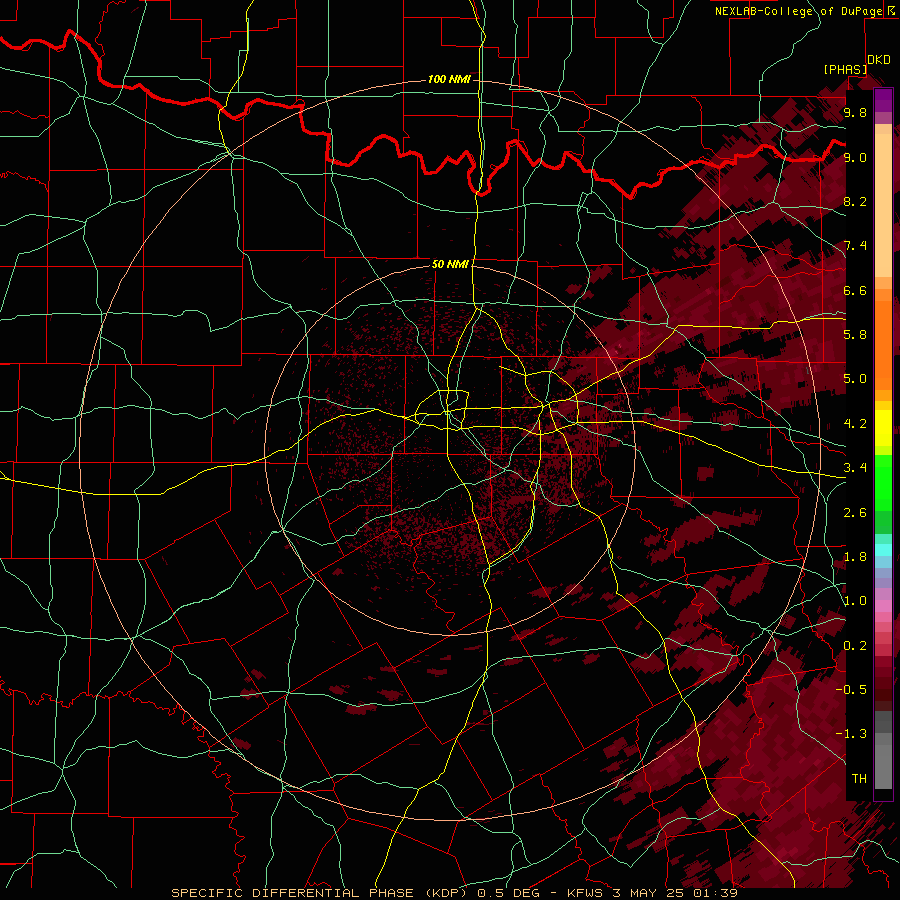Pick the purple top segment of the color bar
The width and height of the screenshot is (900, 900).
pyautogui.click(x=883, y=100)
